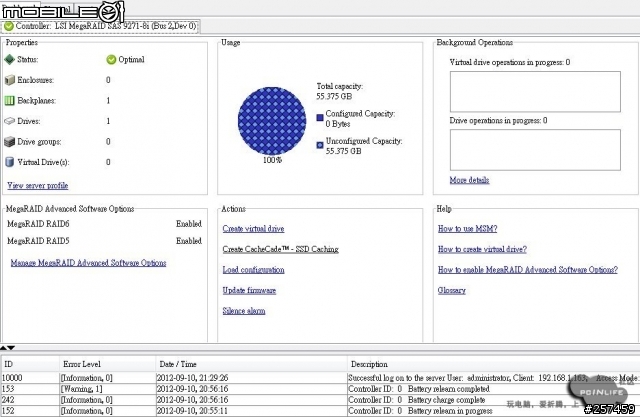The width and height of the screenshot is (640, 417).
Task: Sort log by Date / Time column header
Action: (251, 364)
